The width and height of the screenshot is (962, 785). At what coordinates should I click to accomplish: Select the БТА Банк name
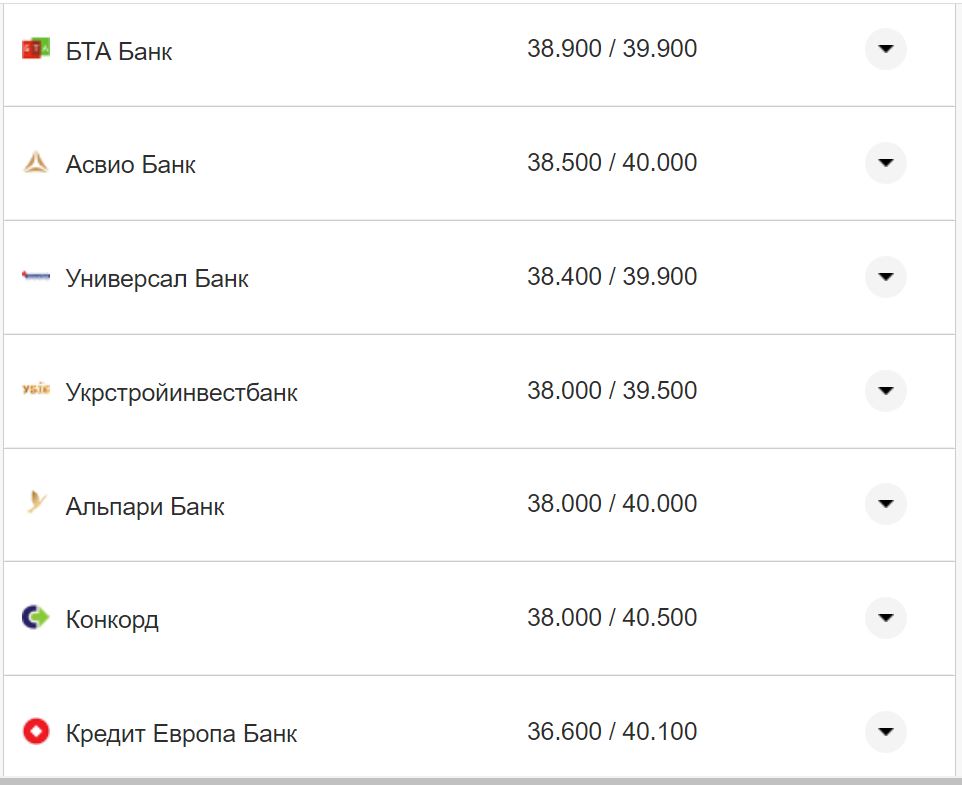[x=119, y=51]
